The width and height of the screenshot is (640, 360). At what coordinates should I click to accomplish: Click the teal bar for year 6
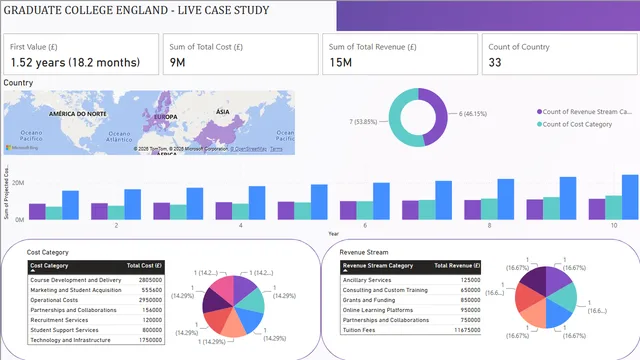pos(364,211)
